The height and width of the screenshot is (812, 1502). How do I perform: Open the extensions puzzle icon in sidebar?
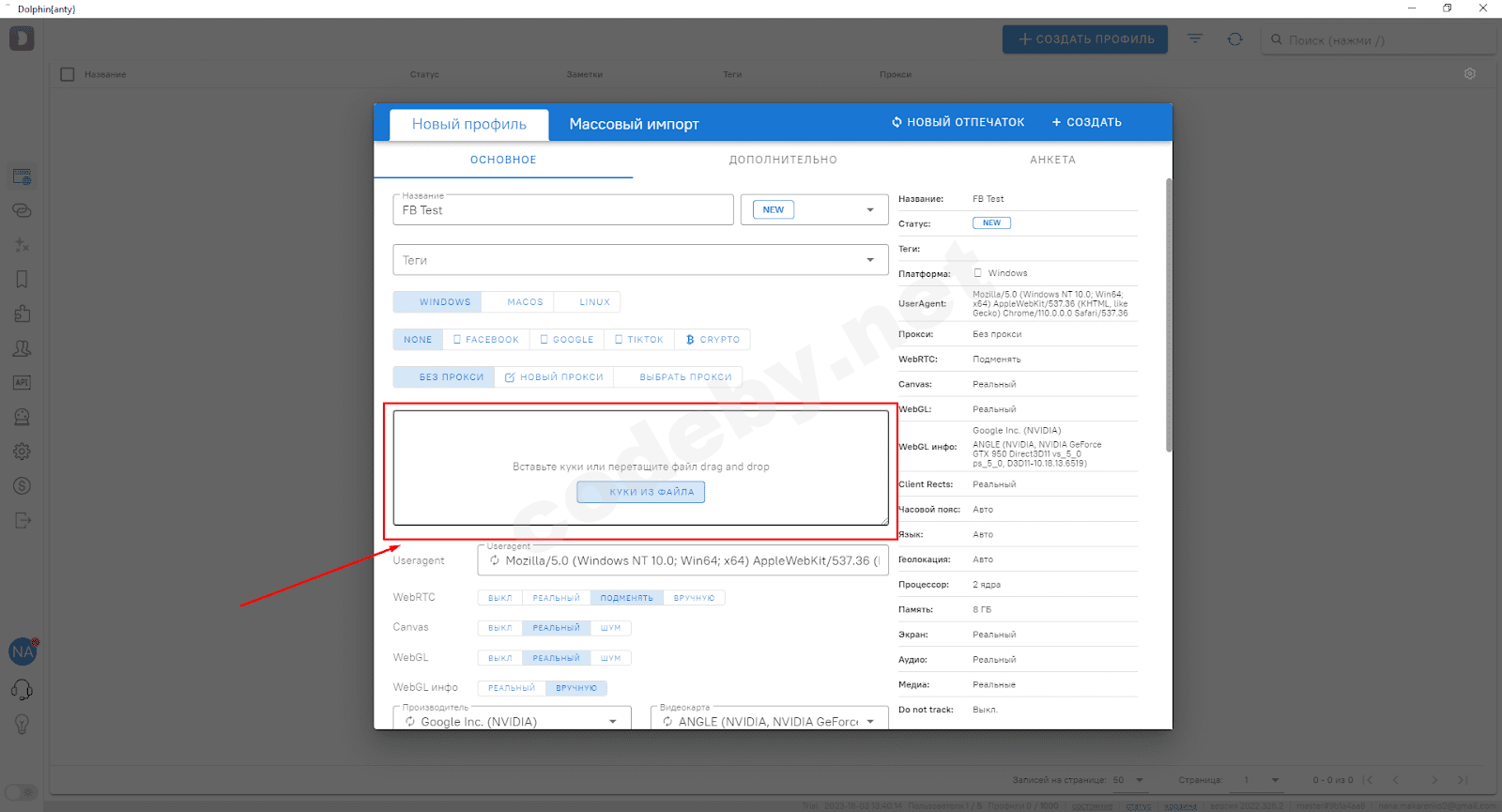click(x=22, y=314)
